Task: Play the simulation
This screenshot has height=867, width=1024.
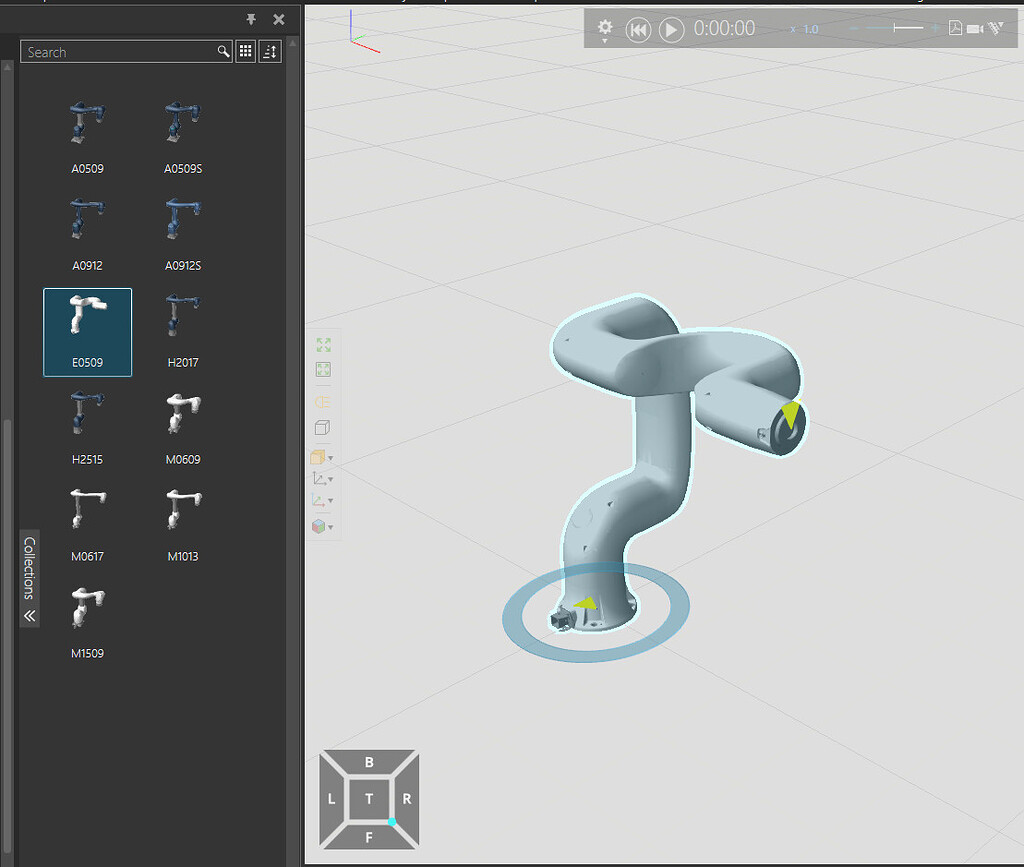Action: tap(671, 30)
